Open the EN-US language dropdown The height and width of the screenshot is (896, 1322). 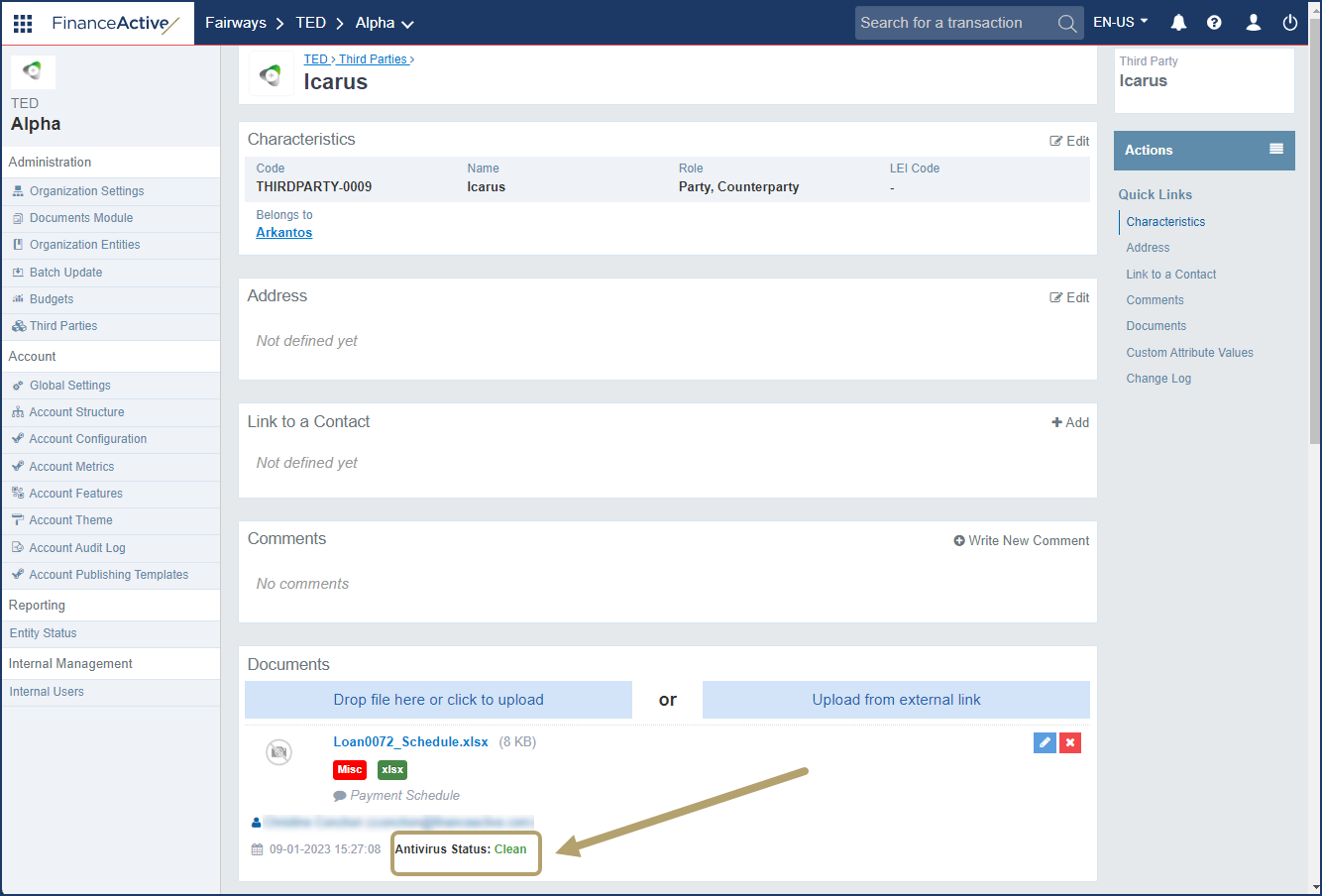click(1120, 21)
